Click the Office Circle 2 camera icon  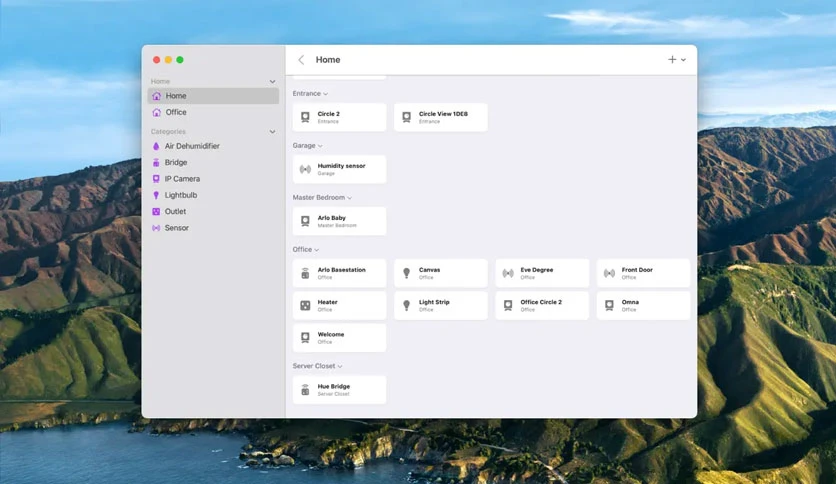pyautogui.click(x=508, y=305)
